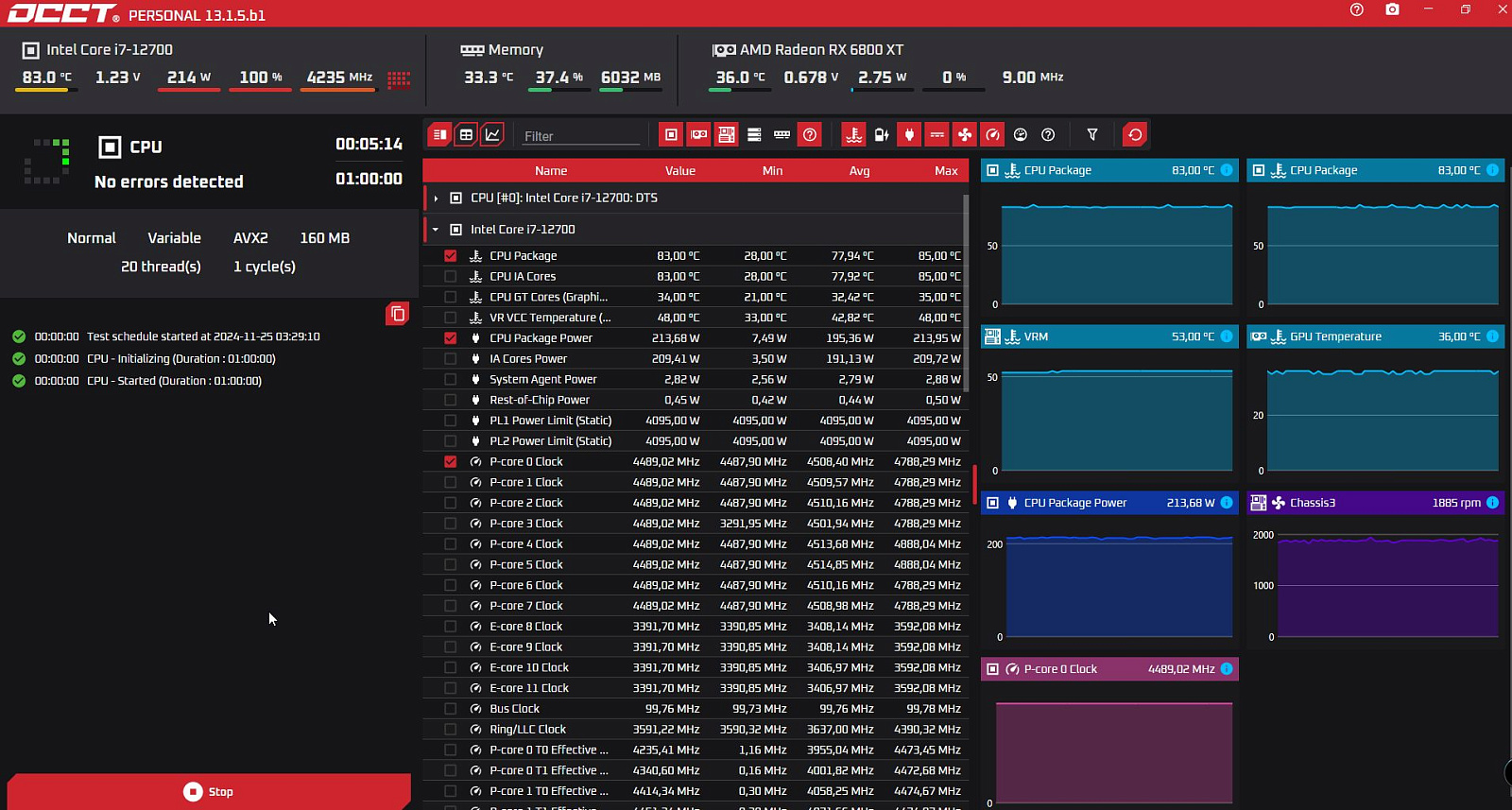Uncheck the P-core 0 Clock checkbox
The height and width of the screenshot is (810, 1512).
[x=450, y=462]
